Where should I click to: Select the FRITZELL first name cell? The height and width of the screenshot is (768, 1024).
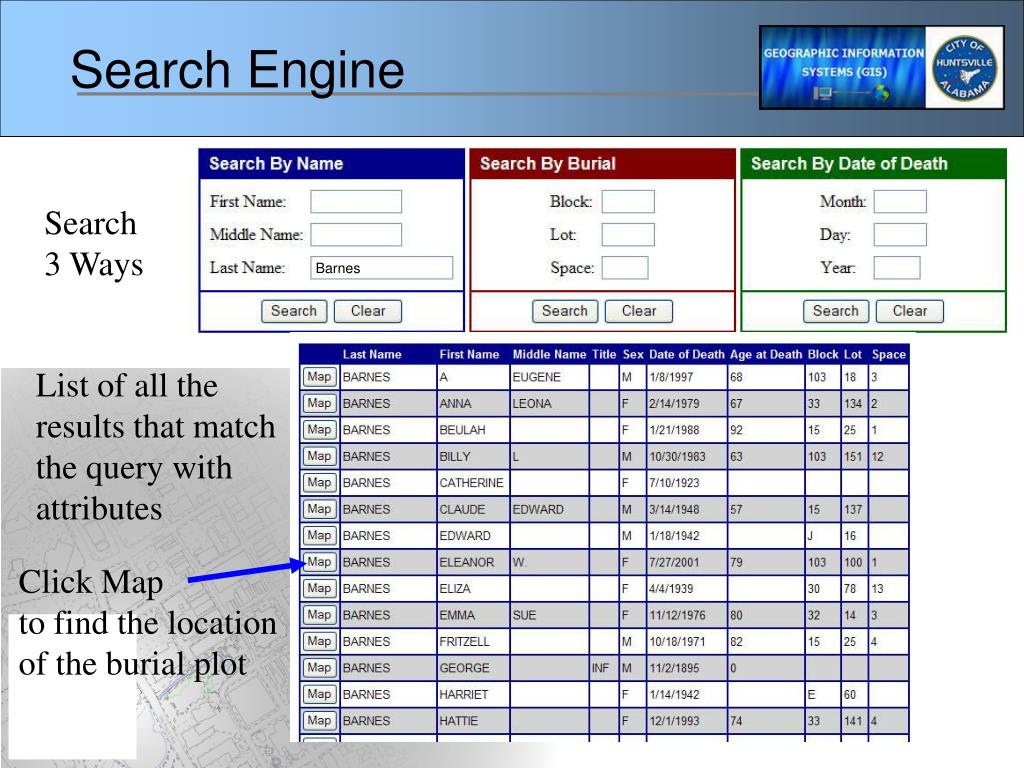pos(473,642)
